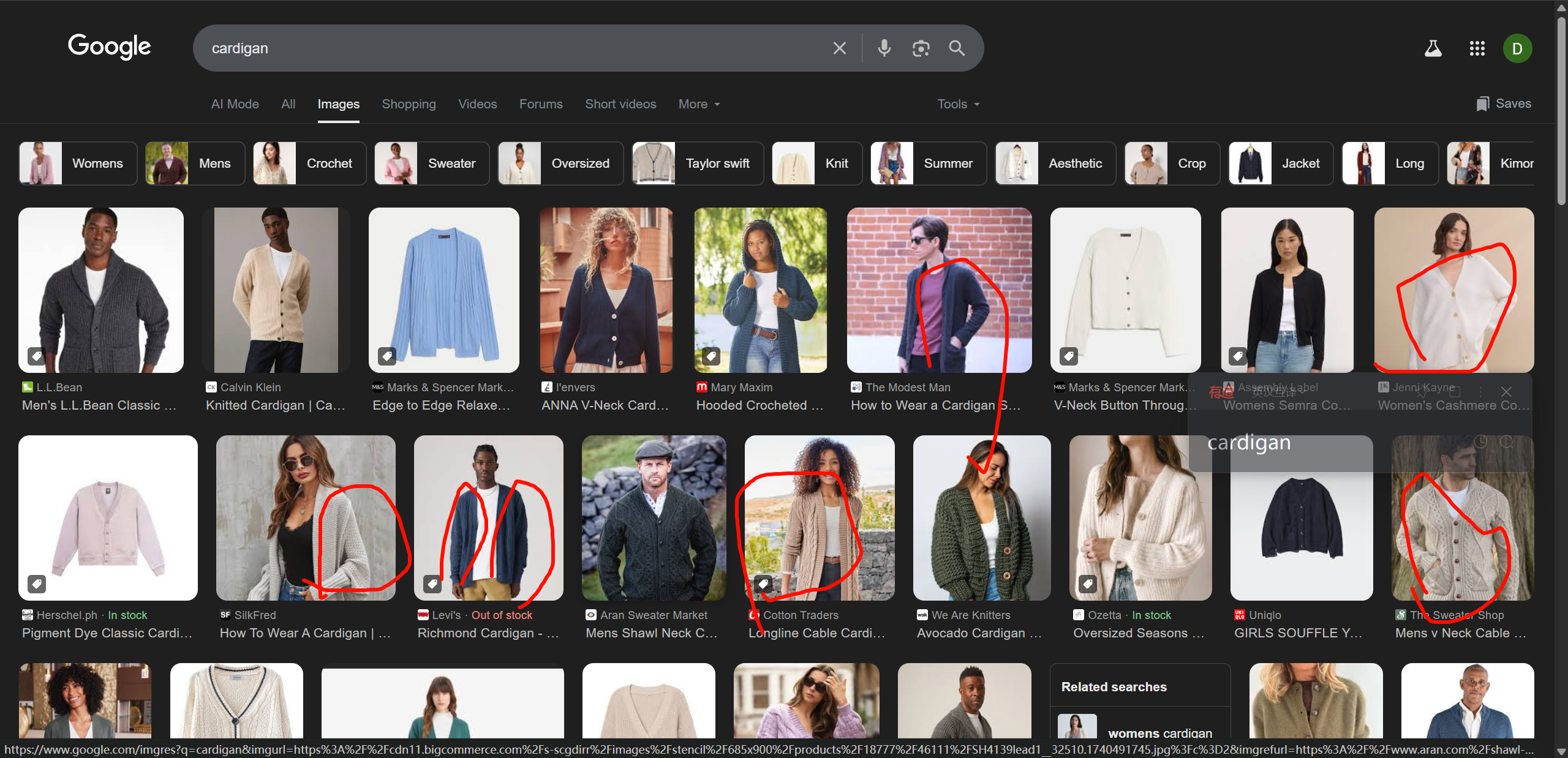The image size is (1568, 758).
Task: Click the product tag on the white V-Neck Button cardigan
Action: point(1069,355)
